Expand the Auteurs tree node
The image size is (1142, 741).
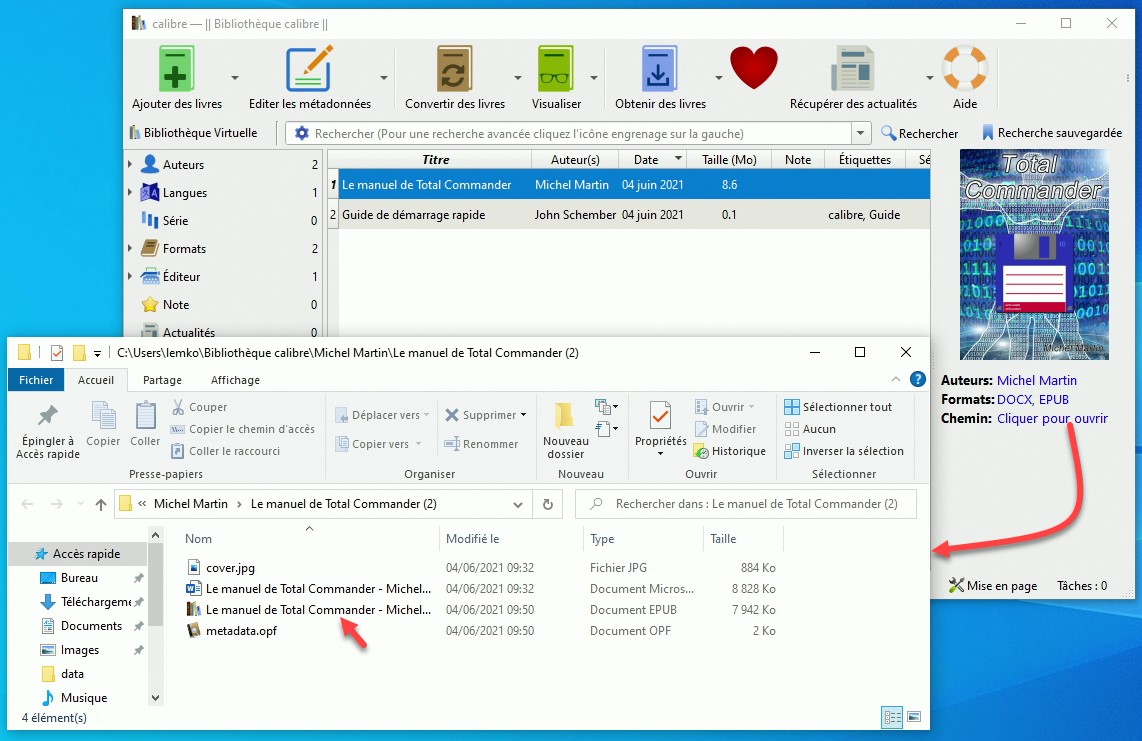coord(130,165)
